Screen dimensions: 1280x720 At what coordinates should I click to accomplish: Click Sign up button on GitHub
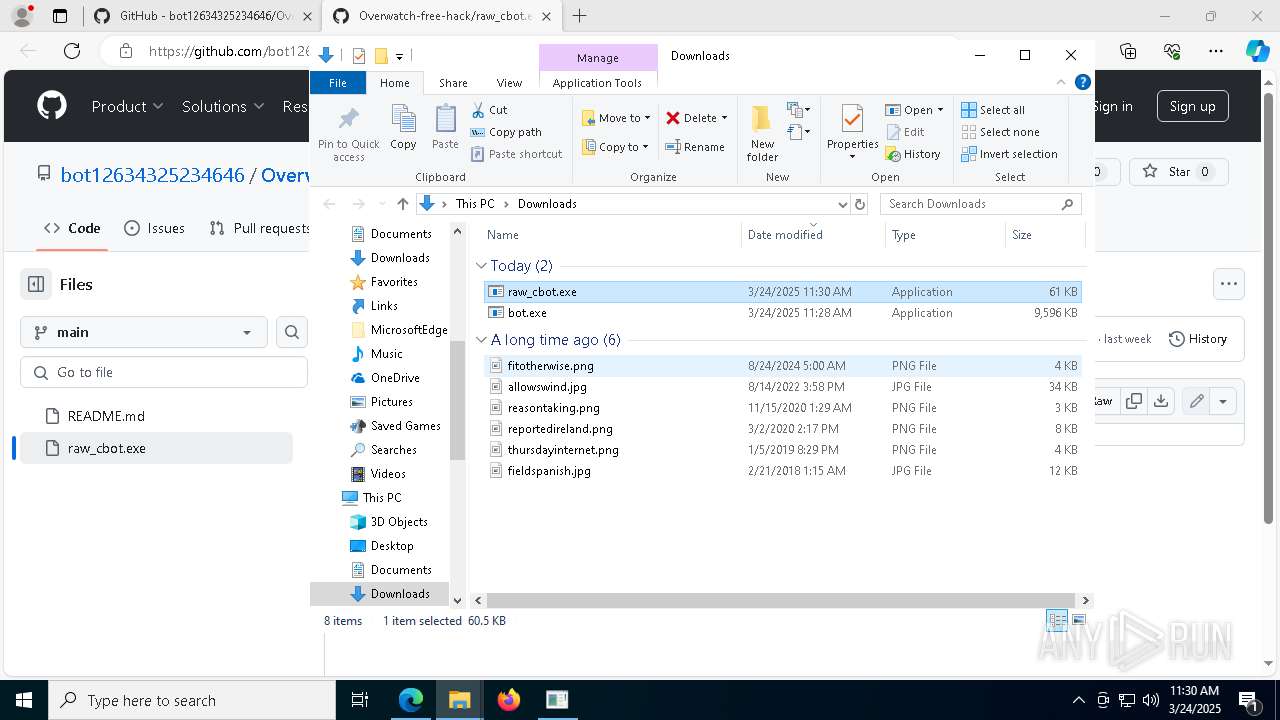coord(1192,106)
